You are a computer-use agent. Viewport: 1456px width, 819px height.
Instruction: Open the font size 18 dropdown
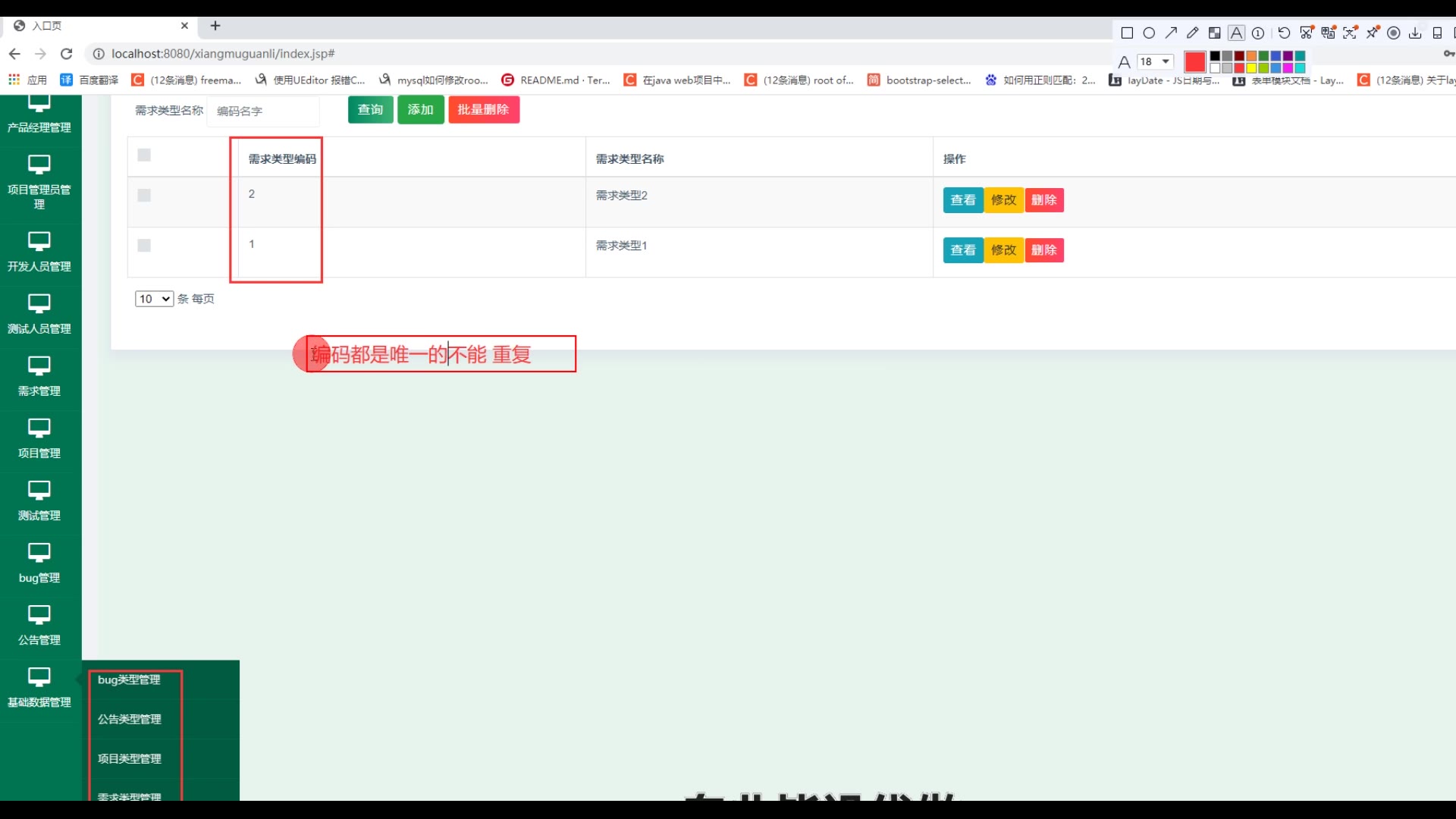click(x=1156, y=61)
